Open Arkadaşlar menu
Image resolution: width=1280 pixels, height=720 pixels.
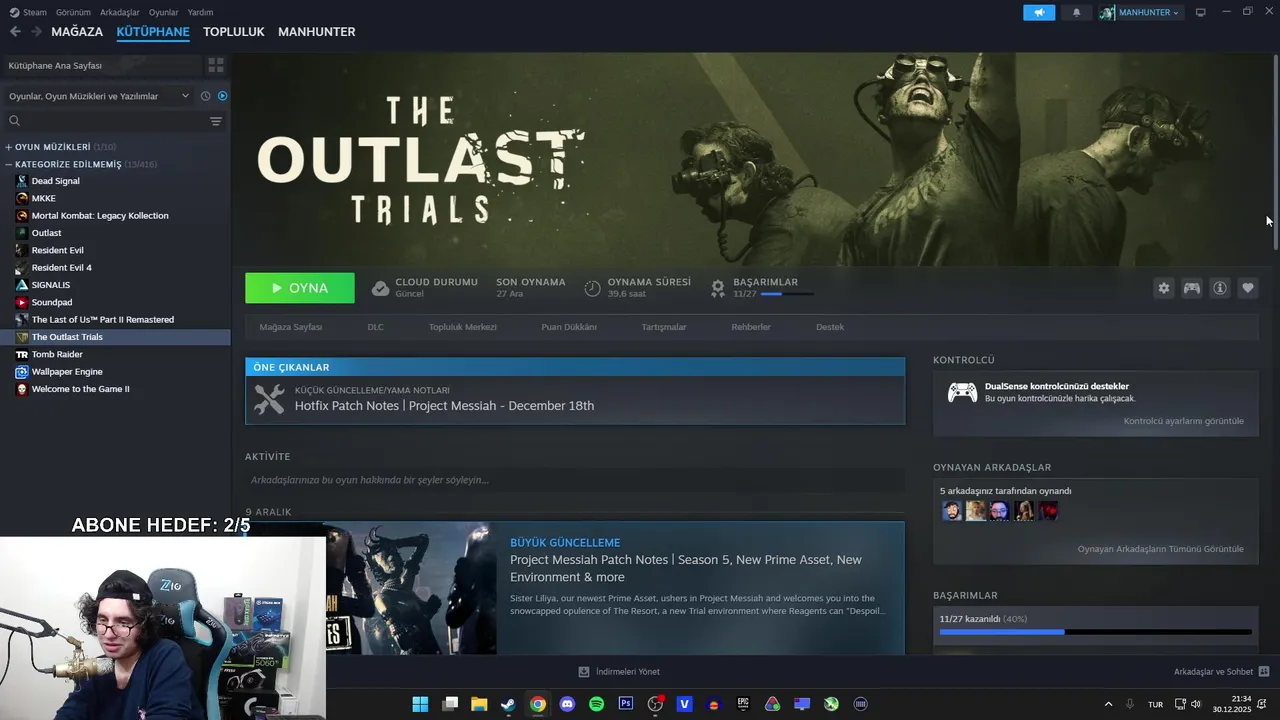point(120,12)
